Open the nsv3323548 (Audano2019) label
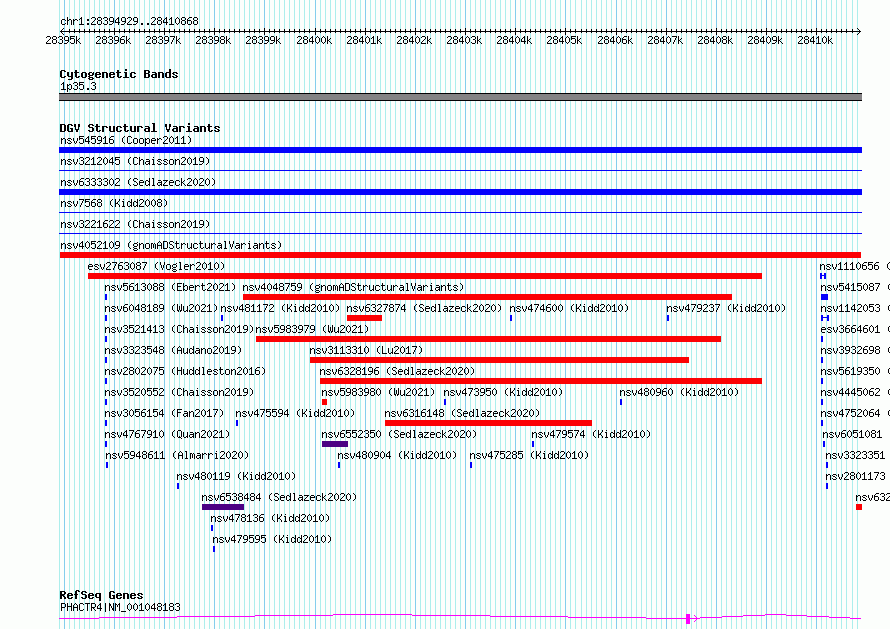Viewport: 890px width, 629px height. click(x=173, y=350)
